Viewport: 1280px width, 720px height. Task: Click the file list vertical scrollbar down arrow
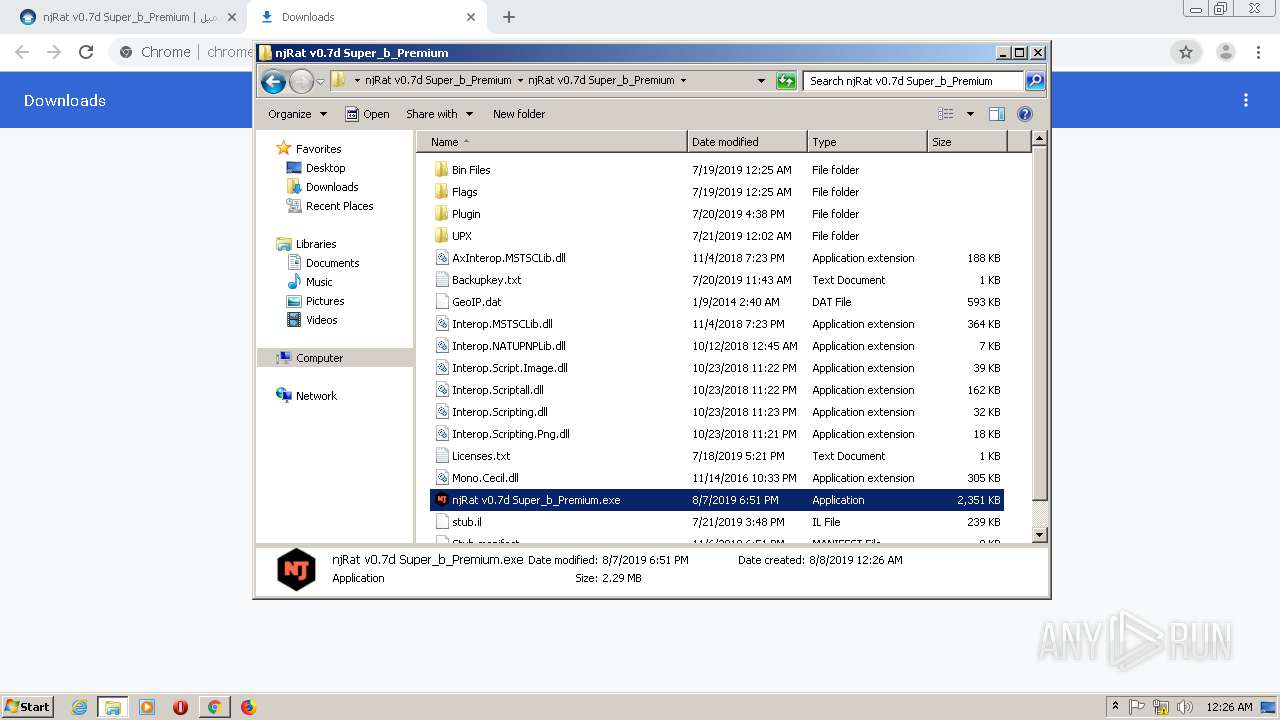(1039, 535)
